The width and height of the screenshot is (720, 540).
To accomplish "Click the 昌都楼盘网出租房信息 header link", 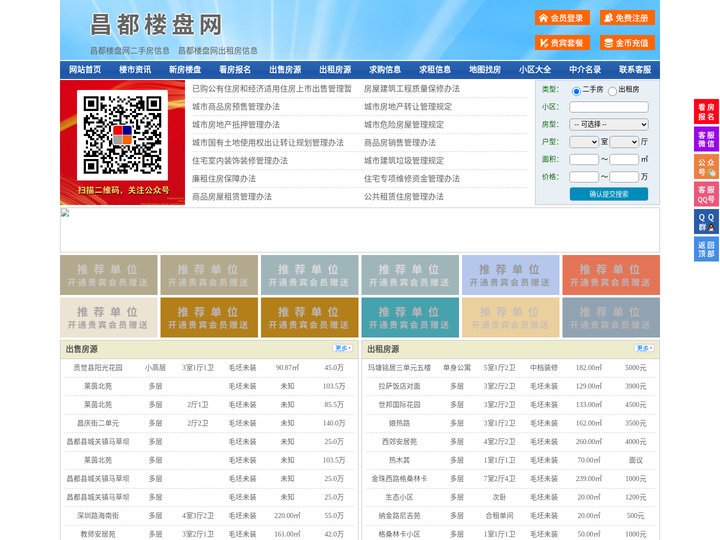I will tap(218, 51).
